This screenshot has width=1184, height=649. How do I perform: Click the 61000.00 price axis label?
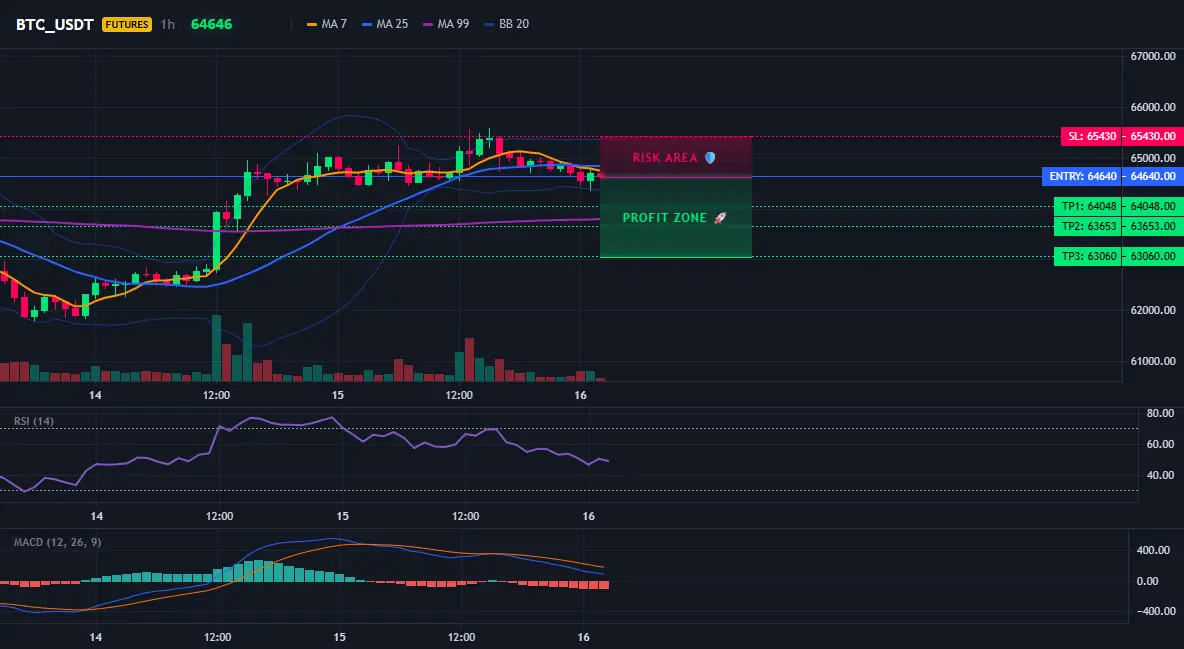point(1153,361)
